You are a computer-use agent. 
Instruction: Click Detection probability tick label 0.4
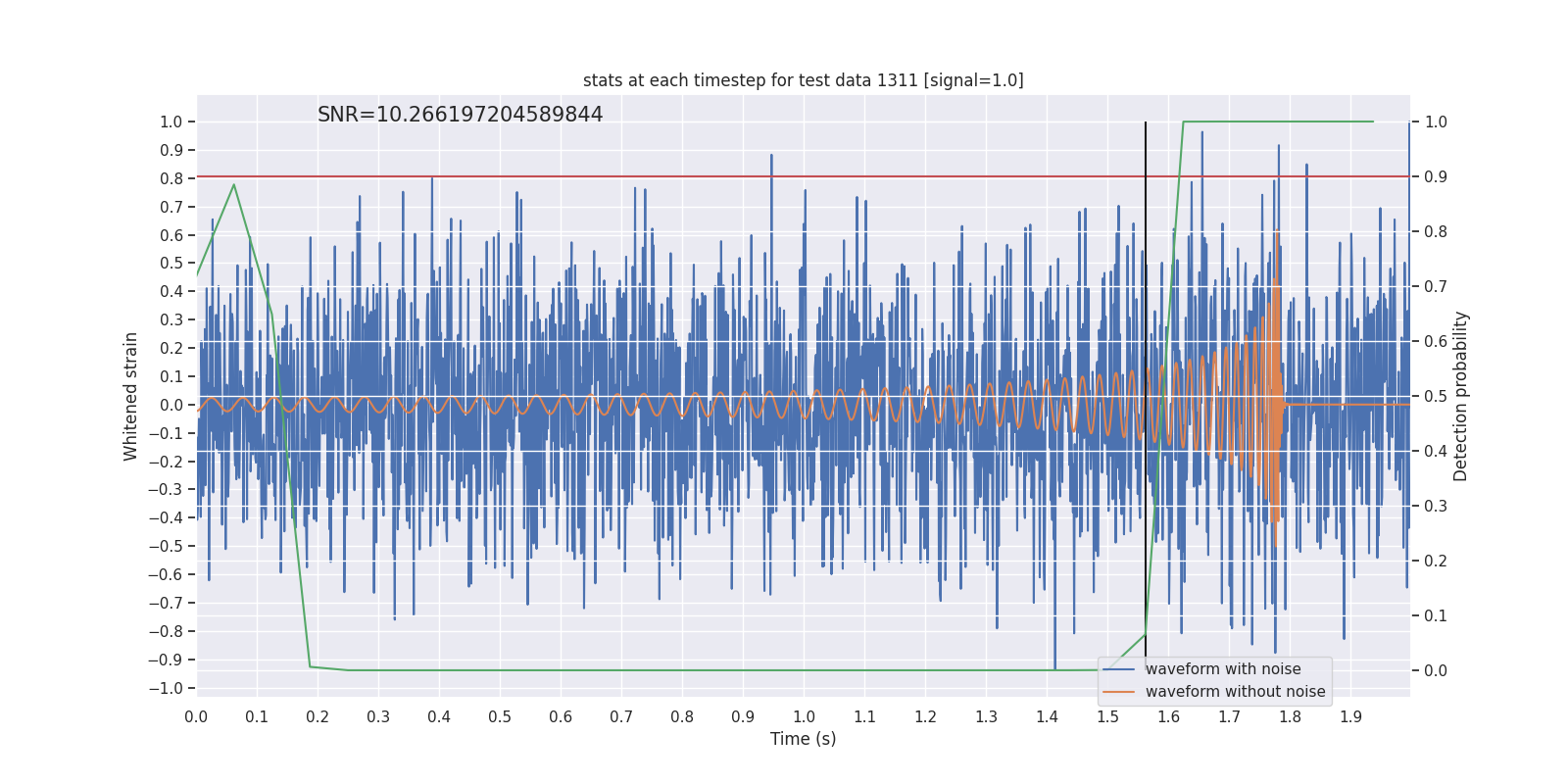tap(1436, 452)
